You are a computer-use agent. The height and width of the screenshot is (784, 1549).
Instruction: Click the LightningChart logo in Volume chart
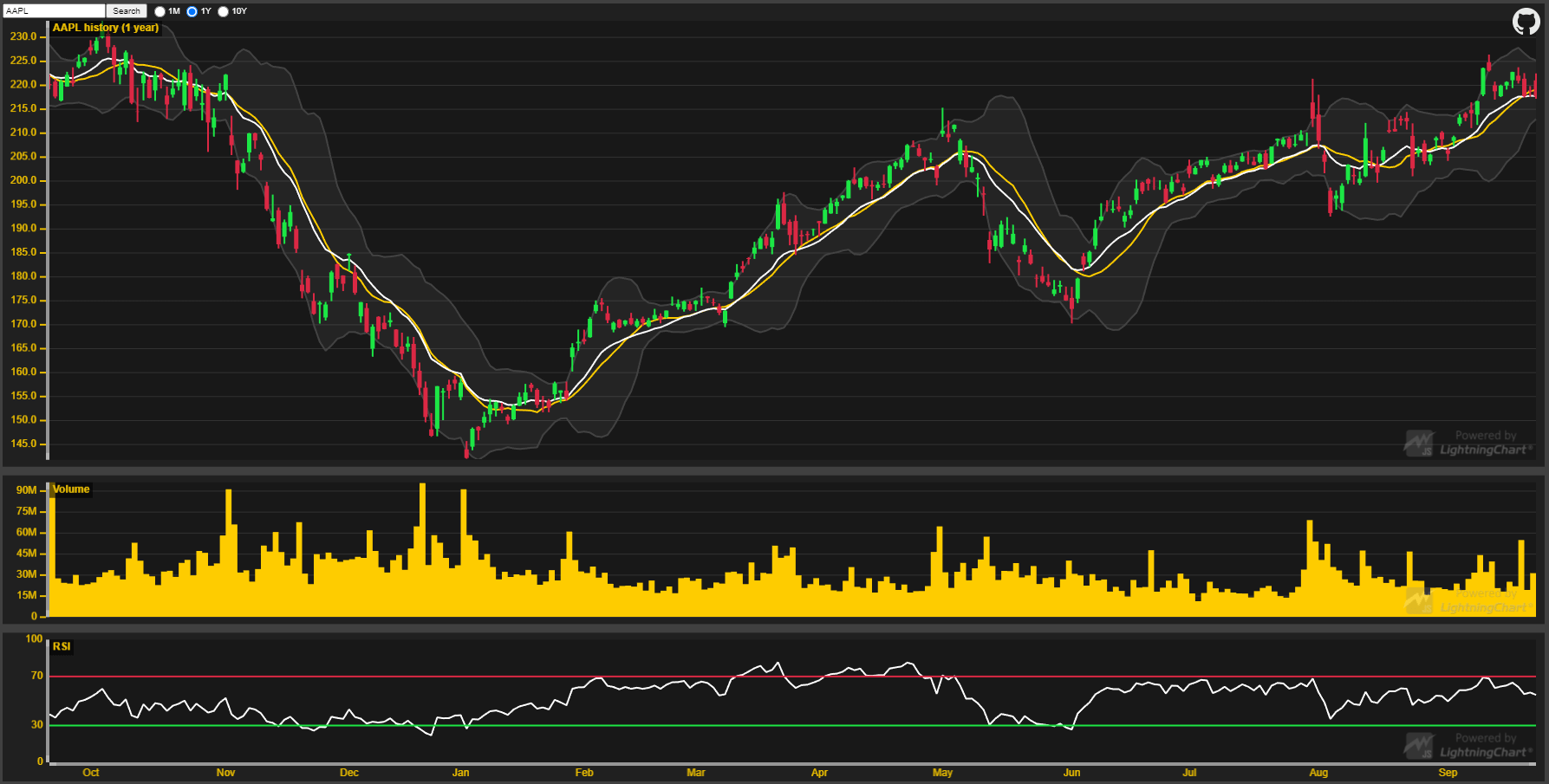pos(1468,601)
